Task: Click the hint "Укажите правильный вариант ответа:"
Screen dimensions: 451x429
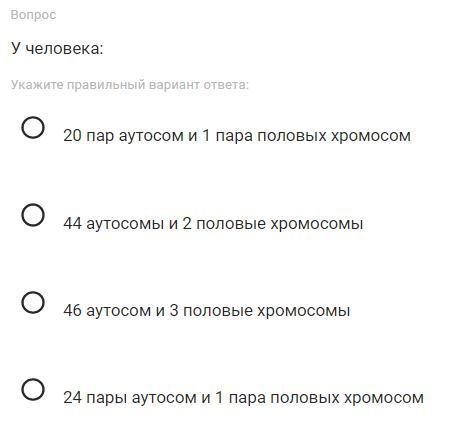Action: pyautogui.click(x=130, y=85)
